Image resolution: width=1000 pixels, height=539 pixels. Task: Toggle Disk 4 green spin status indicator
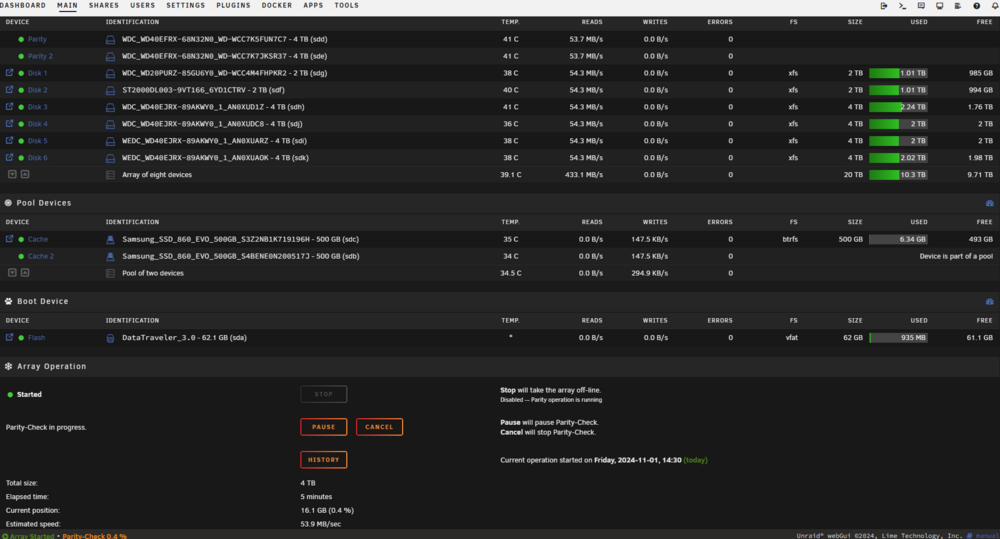coord(21,124)
